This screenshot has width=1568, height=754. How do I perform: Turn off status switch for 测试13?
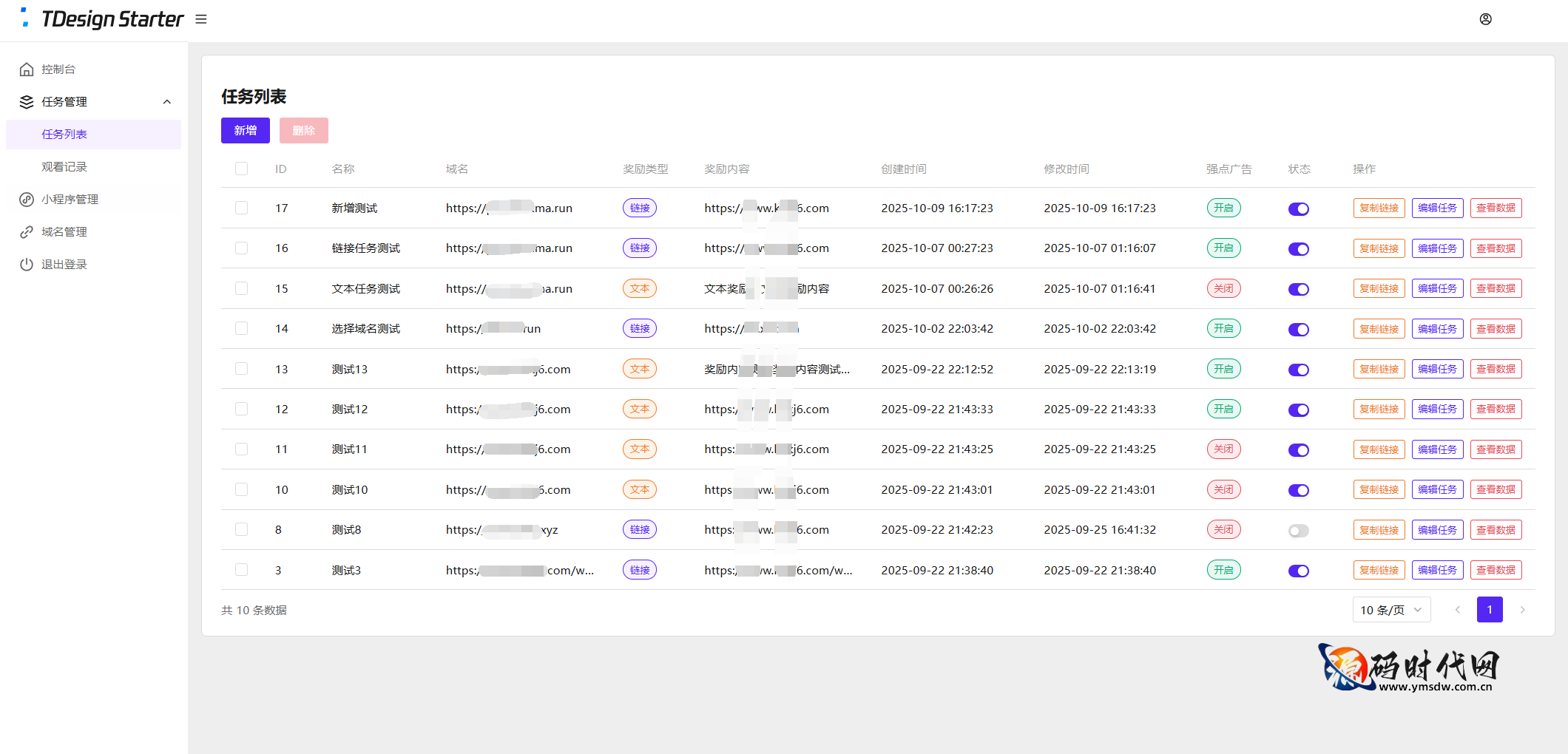tap(1298, 370)
